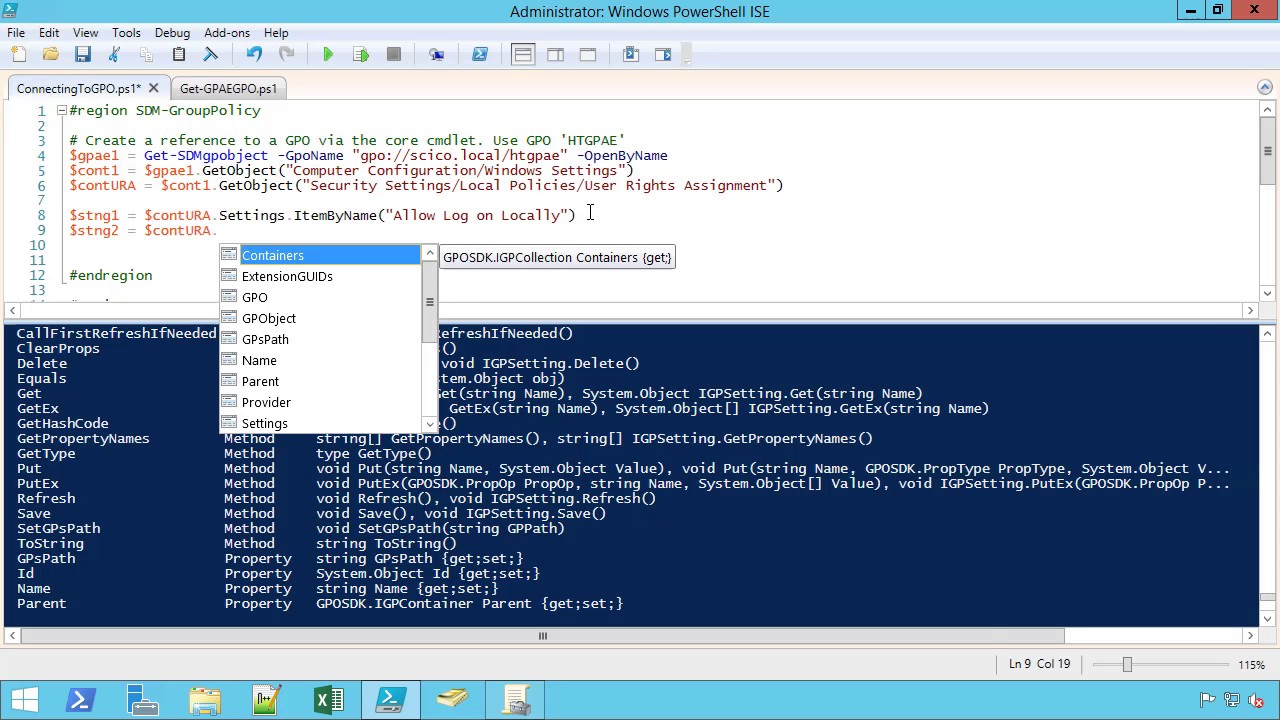The width and height of the screenshot is (1280, 720).
Task: Click the script editor scroll-right arrow
Action: 1250,311
